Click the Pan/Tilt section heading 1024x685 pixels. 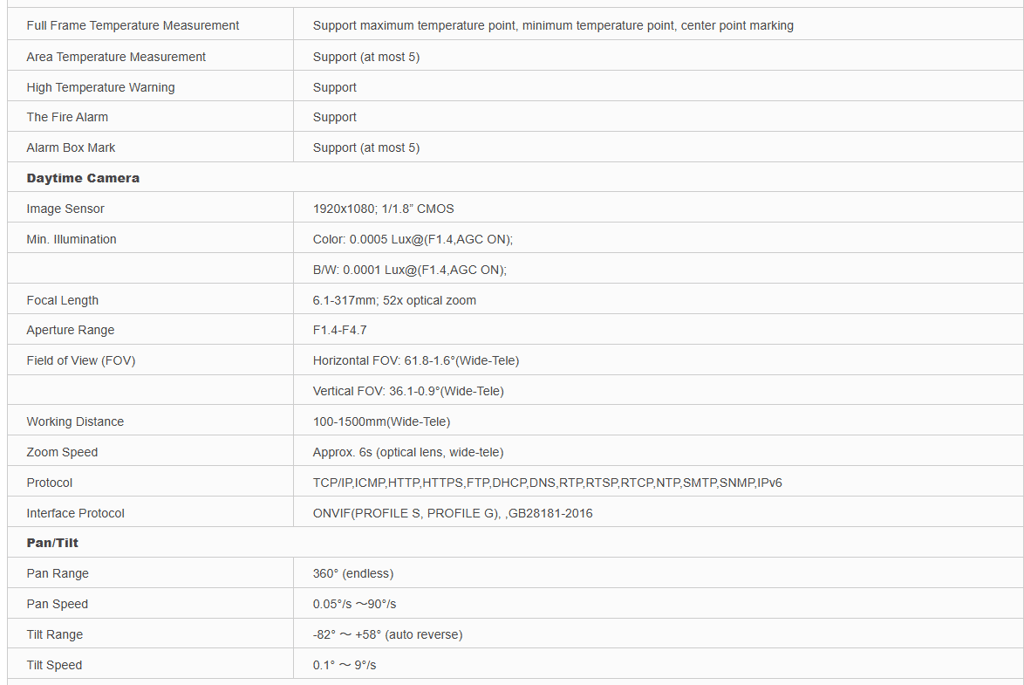click(x=52, y=543)
